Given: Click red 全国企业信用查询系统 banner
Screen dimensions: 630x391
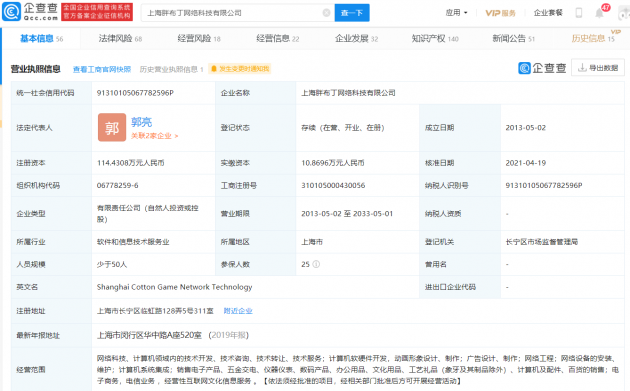Looking at the screenshot, I should [x=97, y=12].
